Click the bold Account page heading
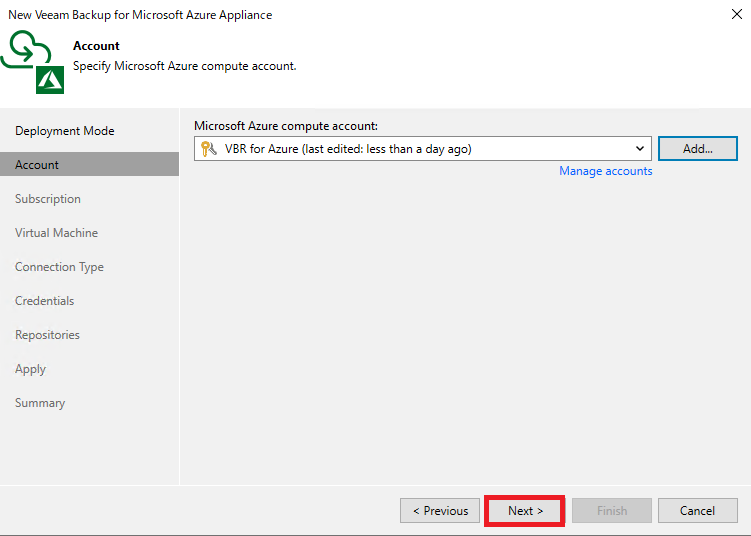This screenshot has height=536, width=751. tap(96, 46)
